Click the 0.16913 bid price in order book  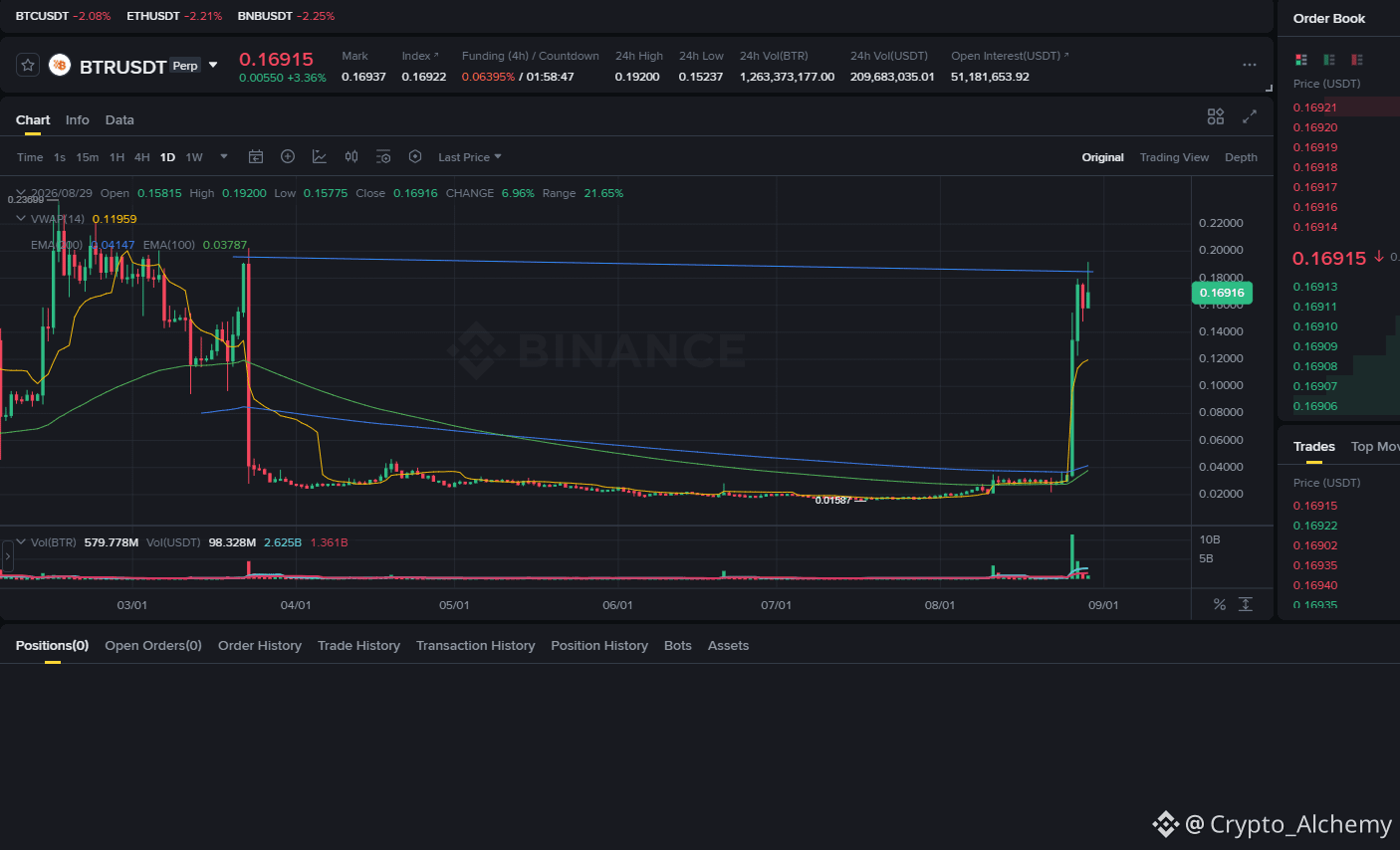[x=1315, y=287]
